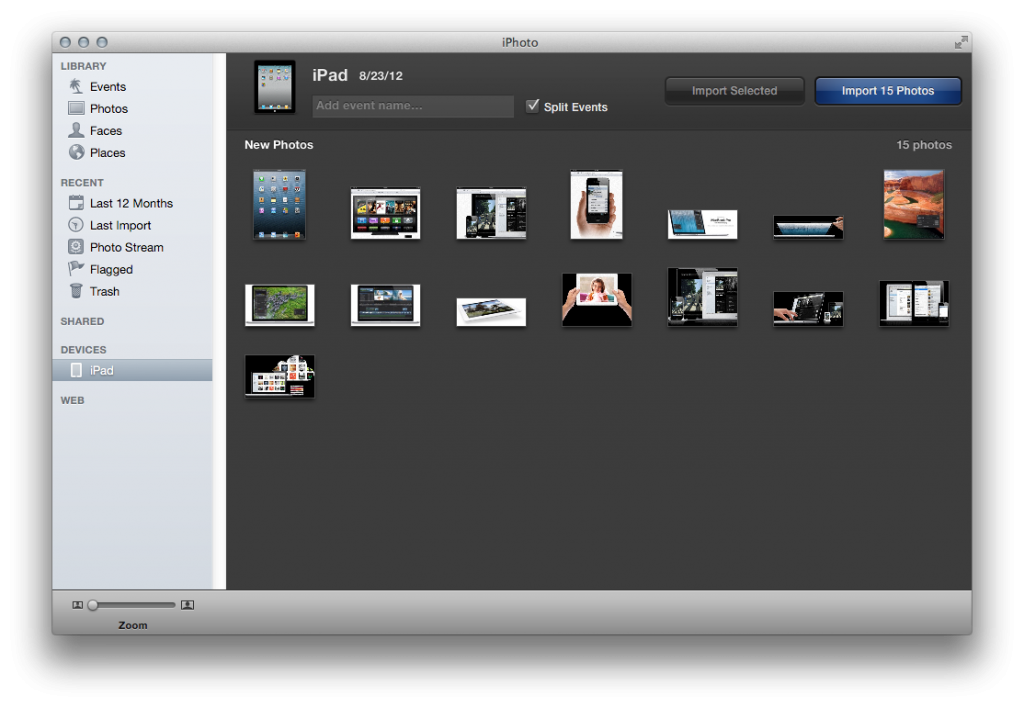Click the small thumbnails zoom-out icon

click(78, 605)
